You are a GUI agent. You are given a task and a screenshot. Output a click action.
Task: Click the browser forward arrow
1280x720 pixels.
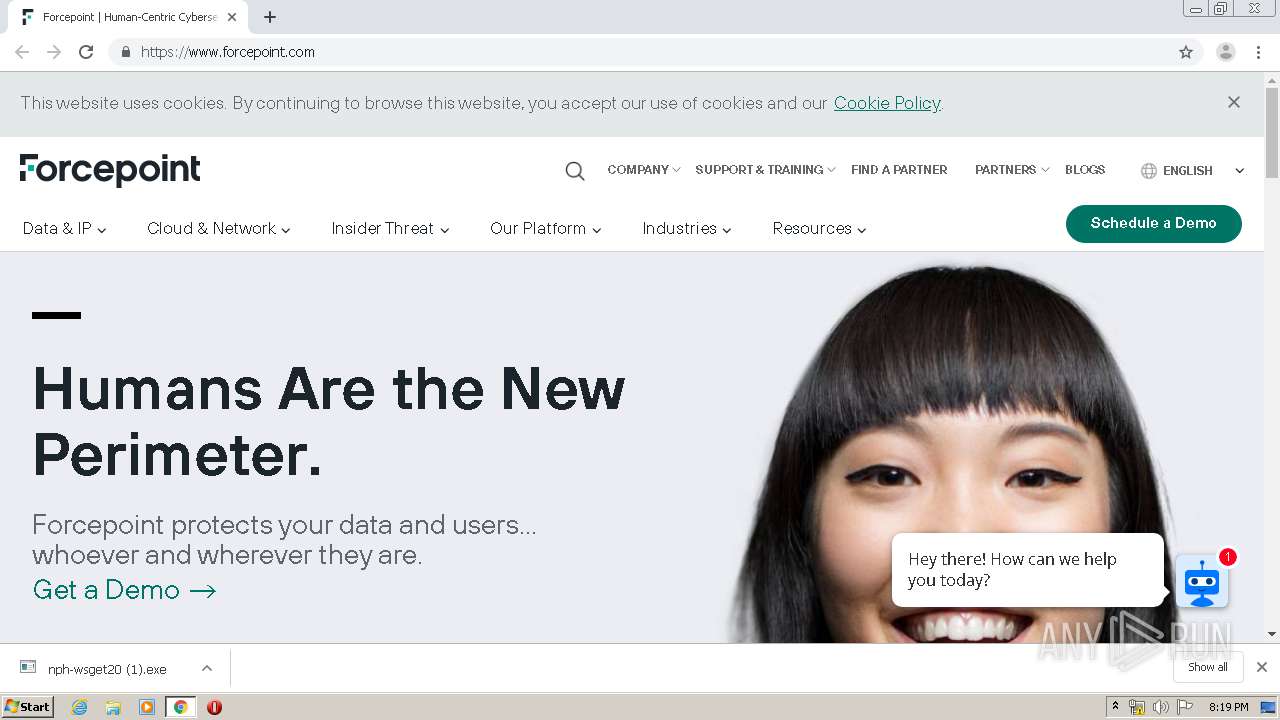pos(54,52)
